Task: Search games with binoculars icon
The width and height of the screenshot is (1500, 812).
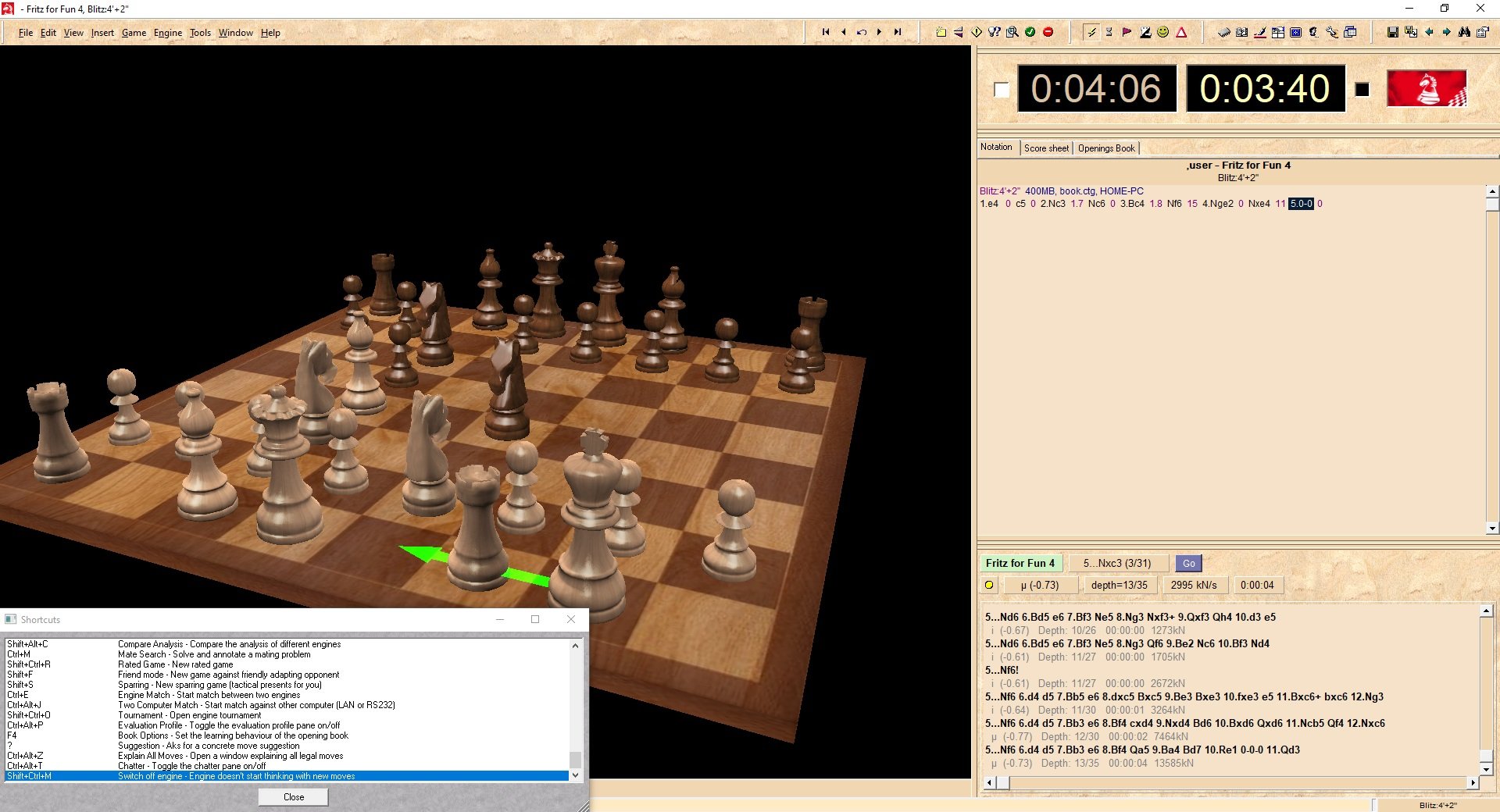Action: [1465, 32]
